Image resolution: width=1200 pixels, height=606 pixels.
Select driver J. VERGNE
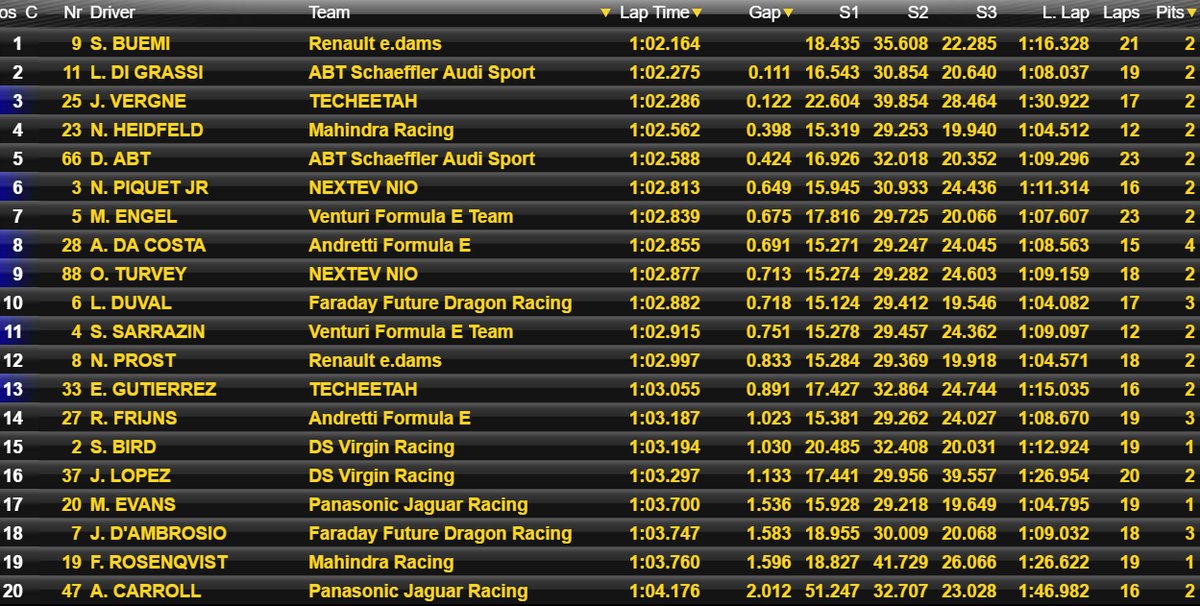(x=138, y=101)
